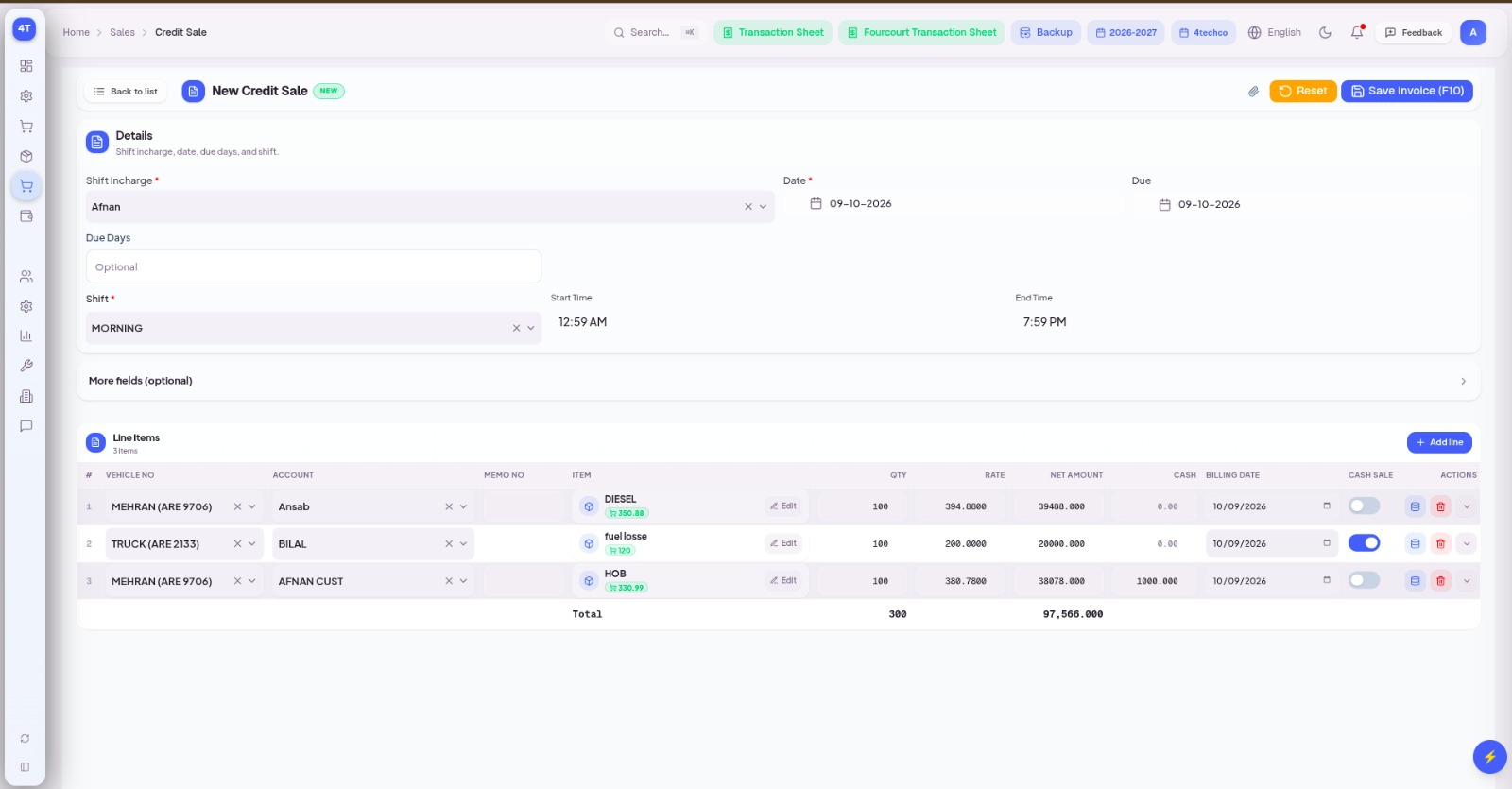Click the Reset button
The height and width of the screenshot is (789, 1512).
pos(1302,91)
